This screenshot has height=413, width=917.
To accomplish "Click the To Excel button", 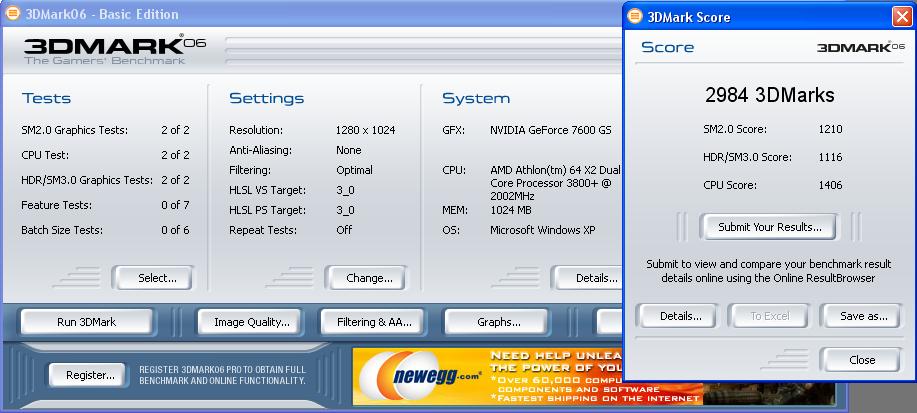I will (770, 316).
